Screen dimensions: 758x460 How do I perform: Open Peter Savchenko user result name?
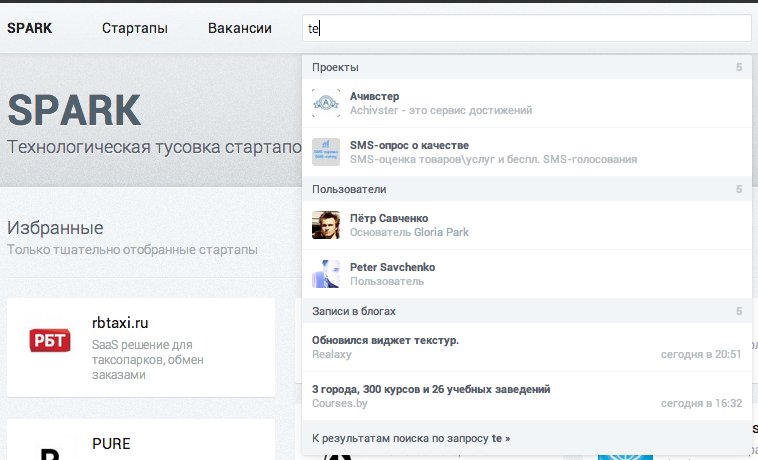click(392, 267)
